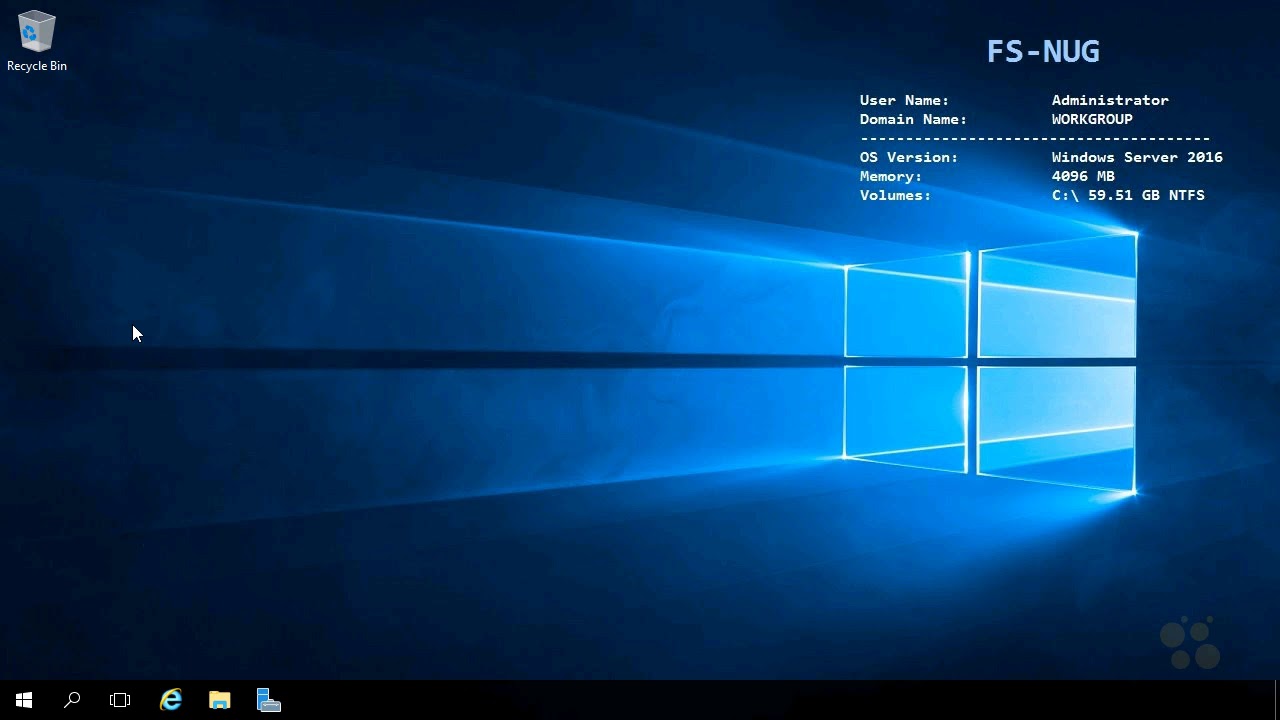Open File Explorer from the taskbar
1280x720 pixels.
(220, 700)
